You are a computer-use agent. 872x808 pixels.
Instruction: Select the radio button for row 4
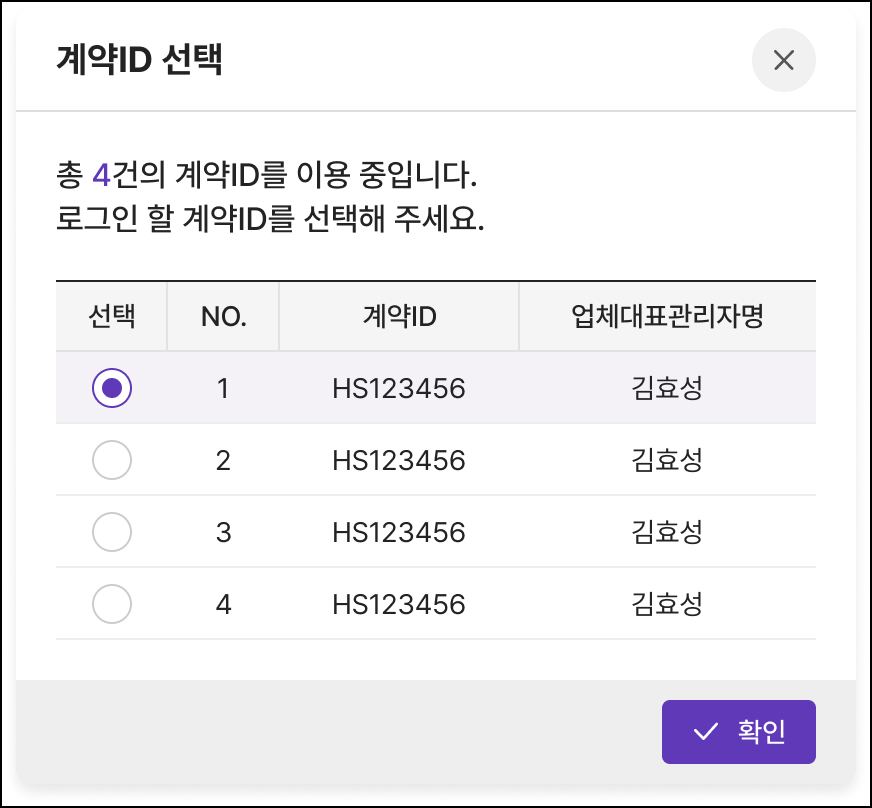[112, 604]
